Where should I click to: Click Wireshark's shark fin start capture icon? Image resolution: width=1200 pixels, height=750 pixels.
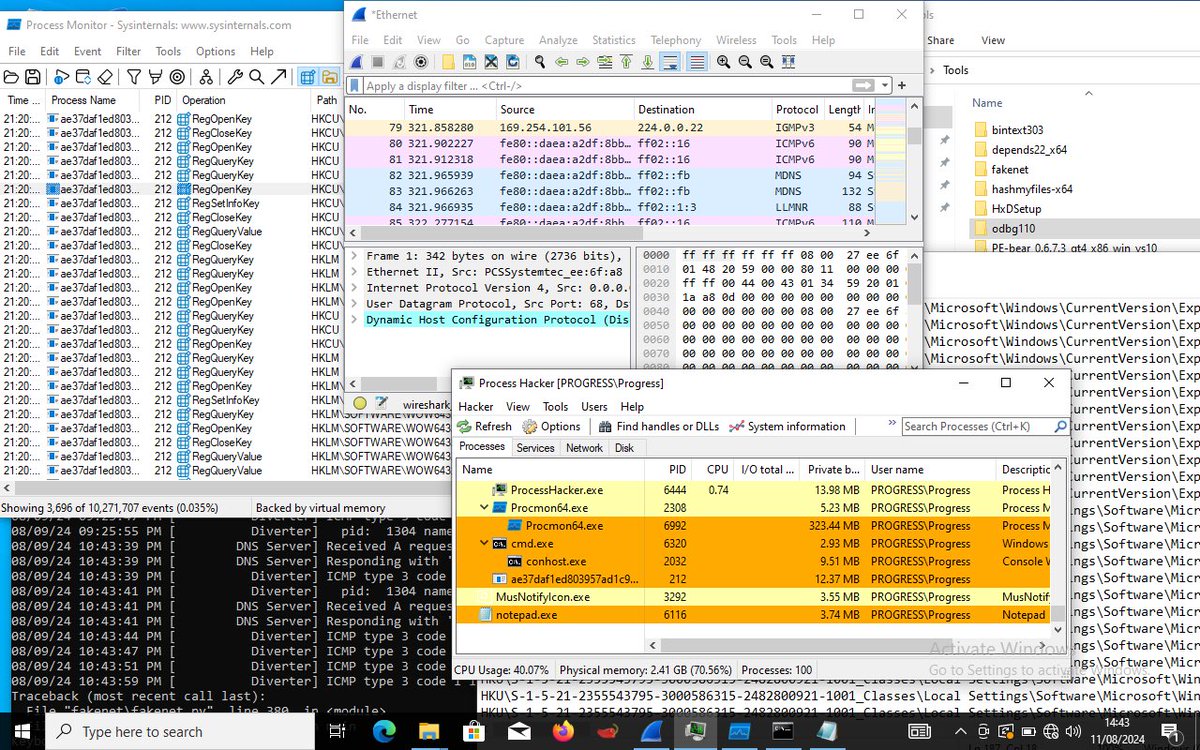pyautogui.click(x=357, y=62)
